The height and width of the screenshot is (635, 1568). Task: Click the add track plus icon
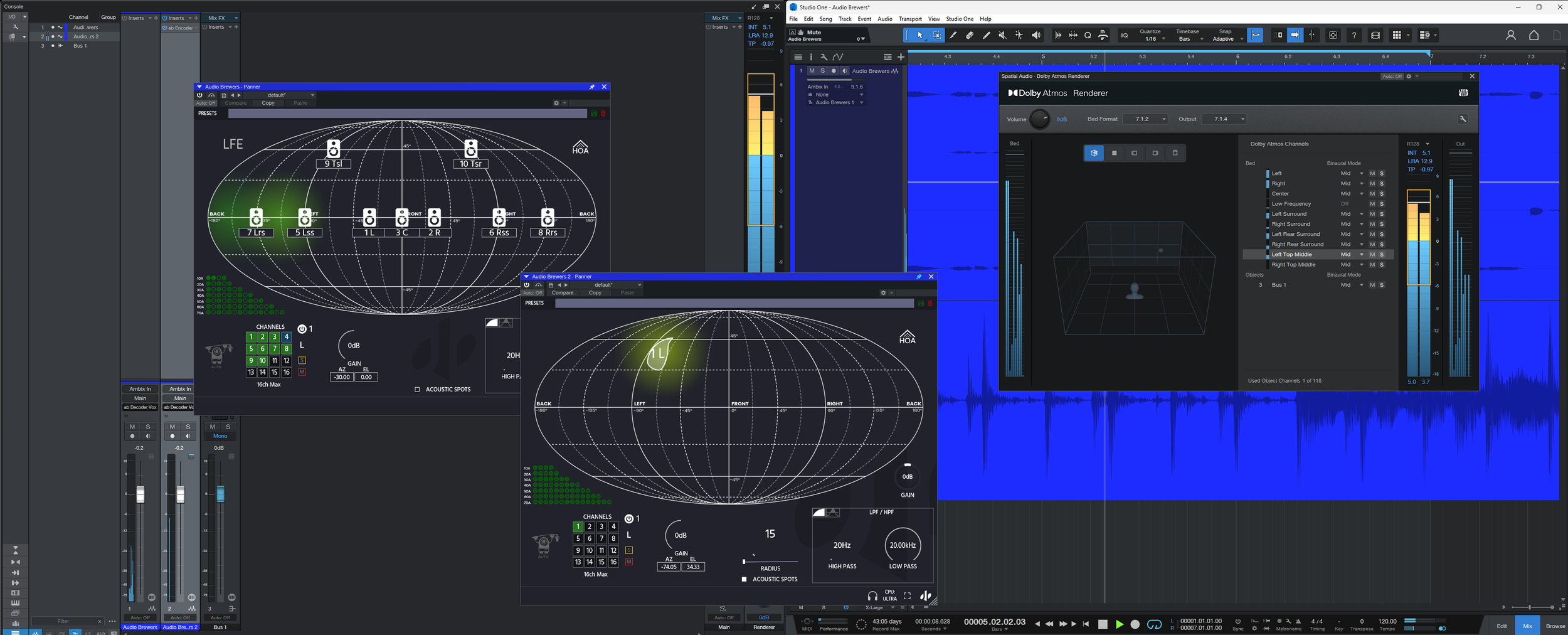[x=901, y=57]
